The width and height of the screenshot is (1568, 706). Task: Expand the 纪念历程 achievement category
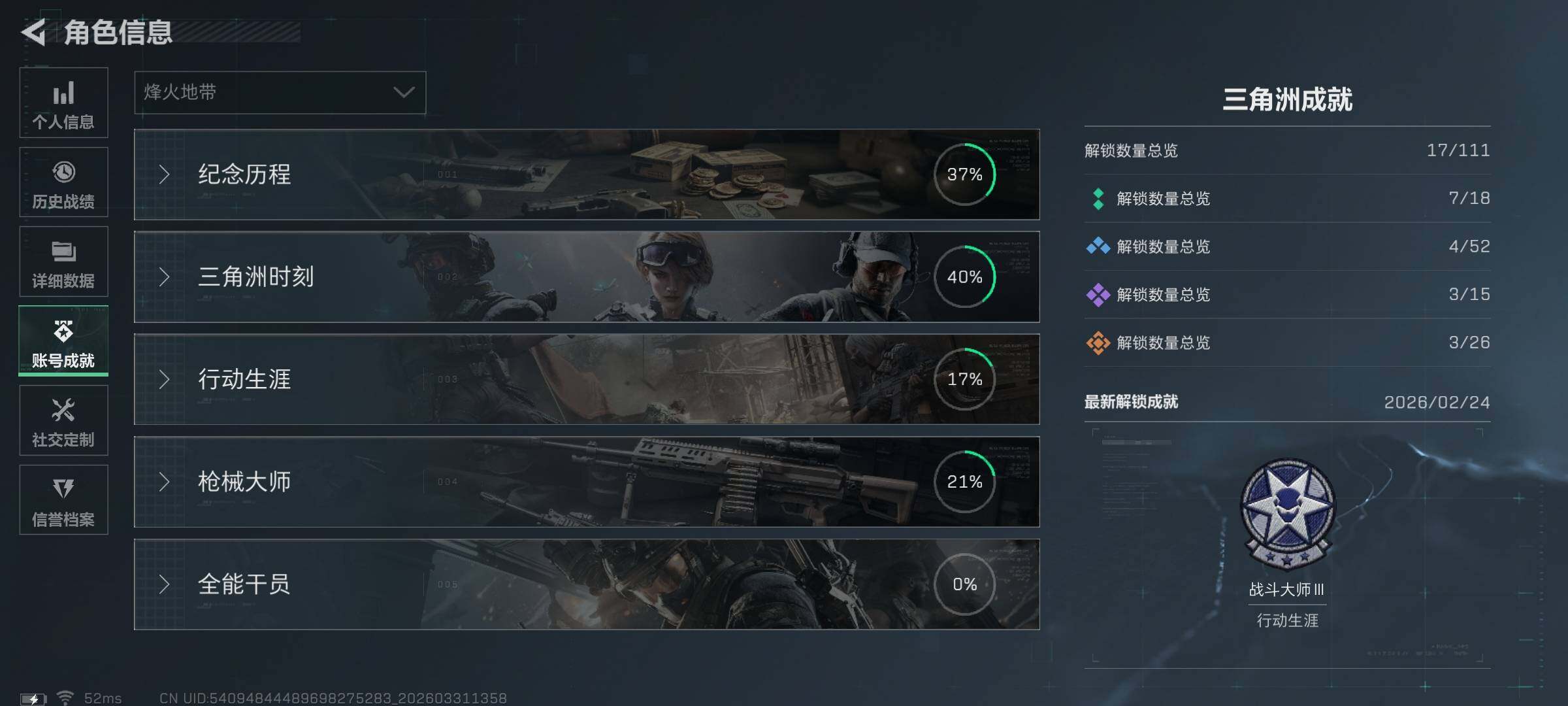click(587, 175)
